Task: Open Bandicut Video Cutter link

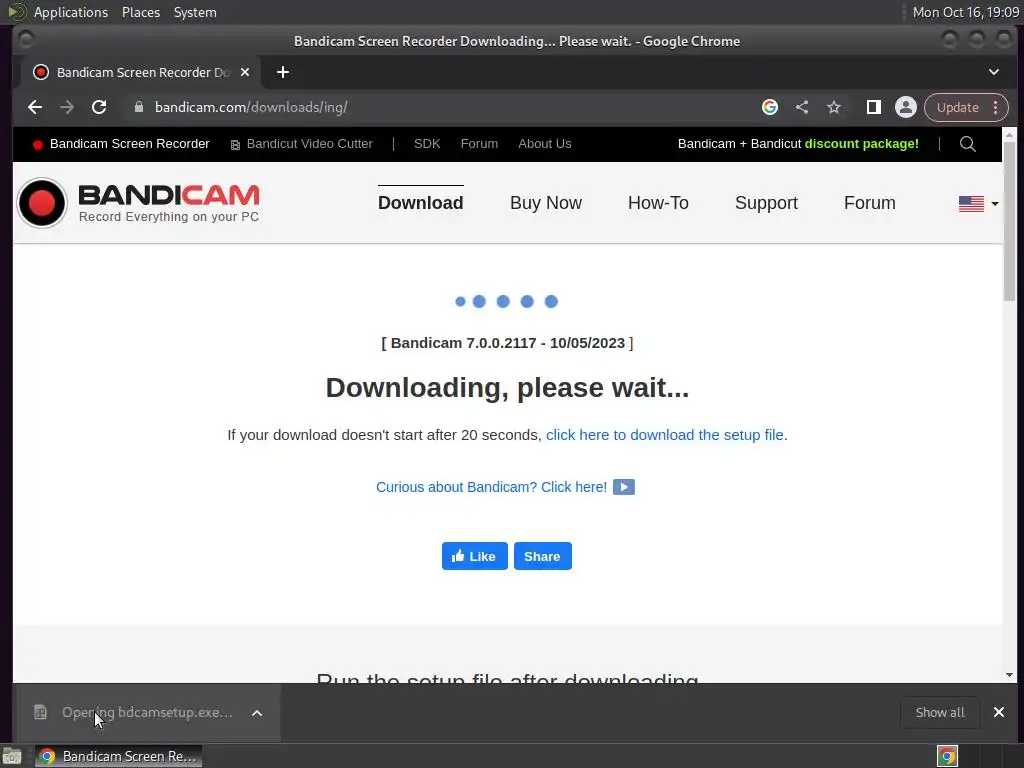Action: click(x=302, y=144)
